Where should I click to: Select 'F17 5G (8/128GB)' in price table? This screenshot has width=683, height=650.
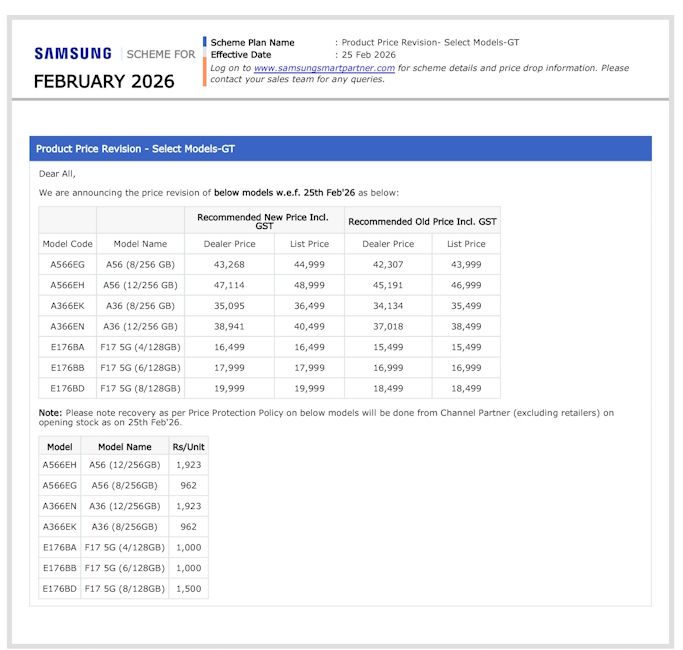(x=140, y=388)
